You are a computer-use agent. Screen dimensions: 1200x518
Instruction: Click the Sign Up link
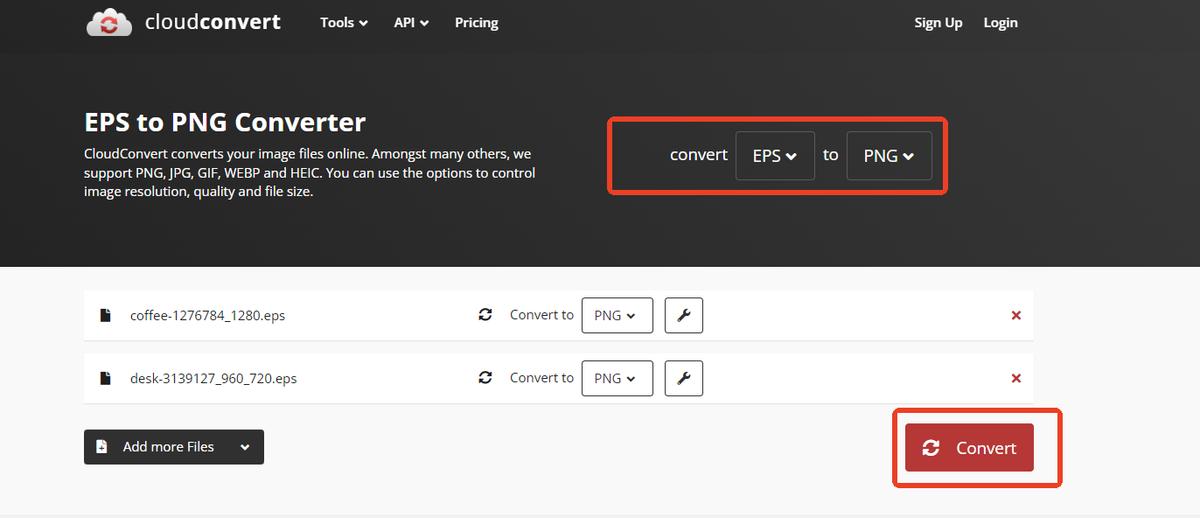pyautogui.click(x=938, y=22)
